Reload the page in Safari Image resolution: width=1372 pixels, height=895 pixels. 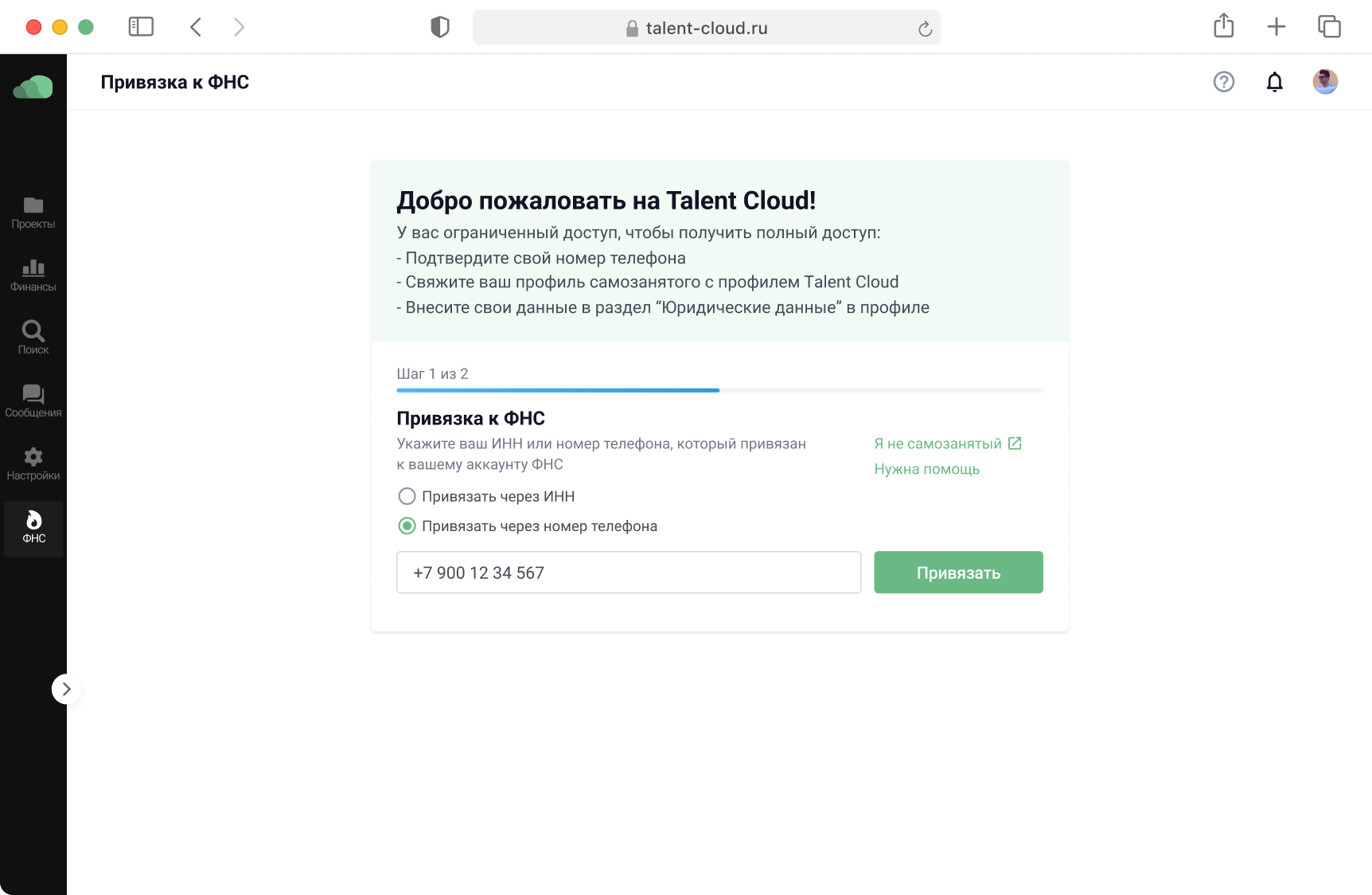[924, 29]
